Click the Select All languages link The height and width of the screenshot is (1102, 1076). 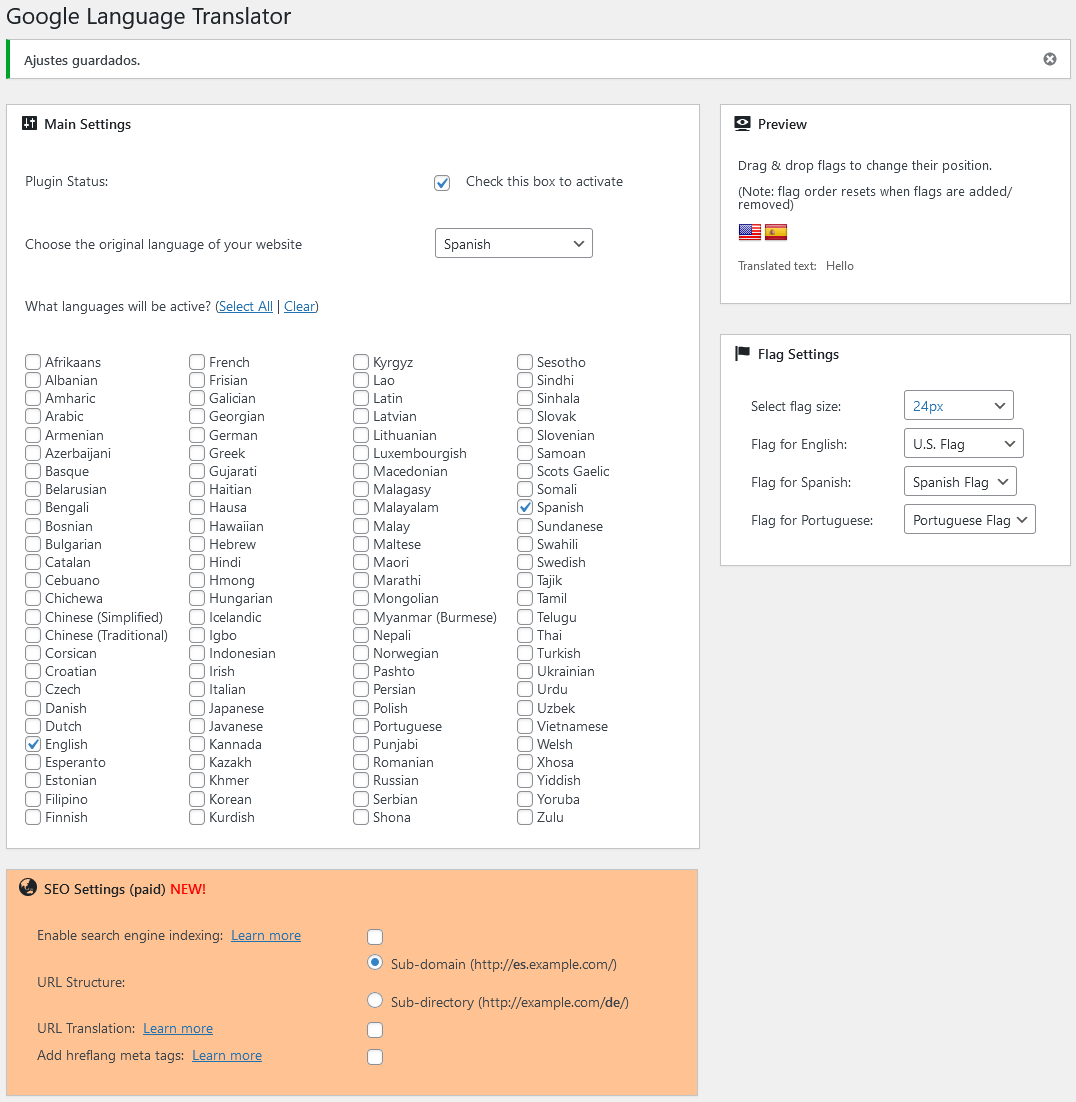pos(246,307)
